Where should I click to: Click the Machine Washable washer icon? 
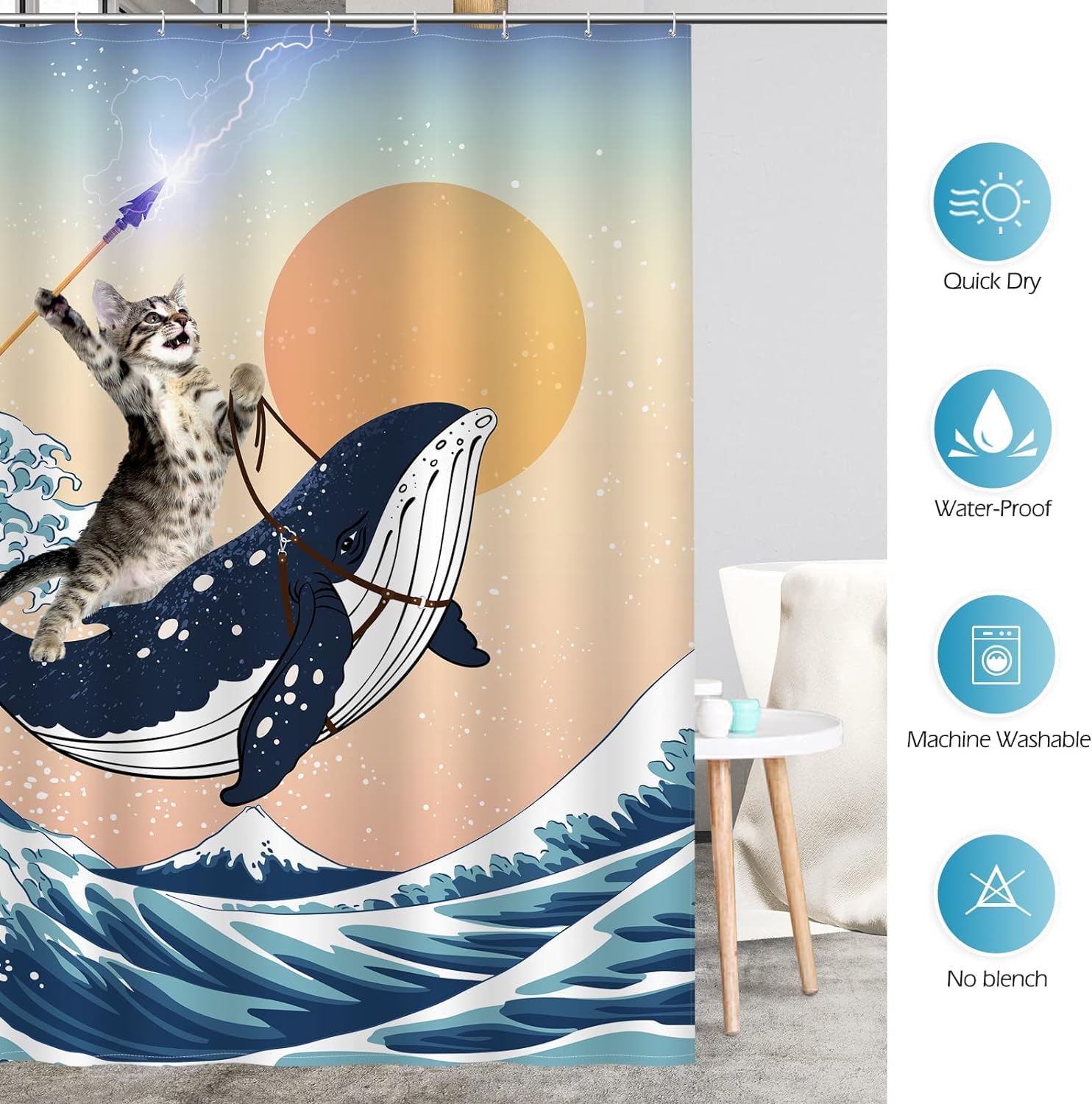tap(996, 656)
